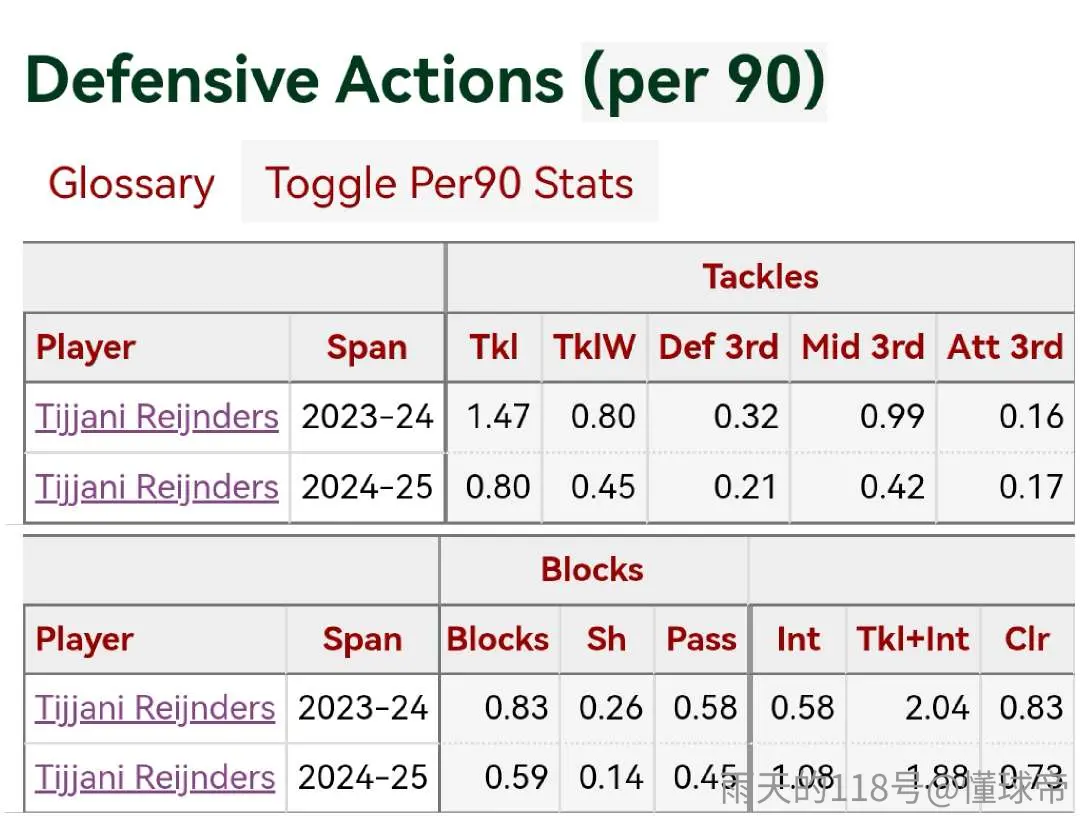Sort by Tkl+Int column header

click(x=913, y=639)
